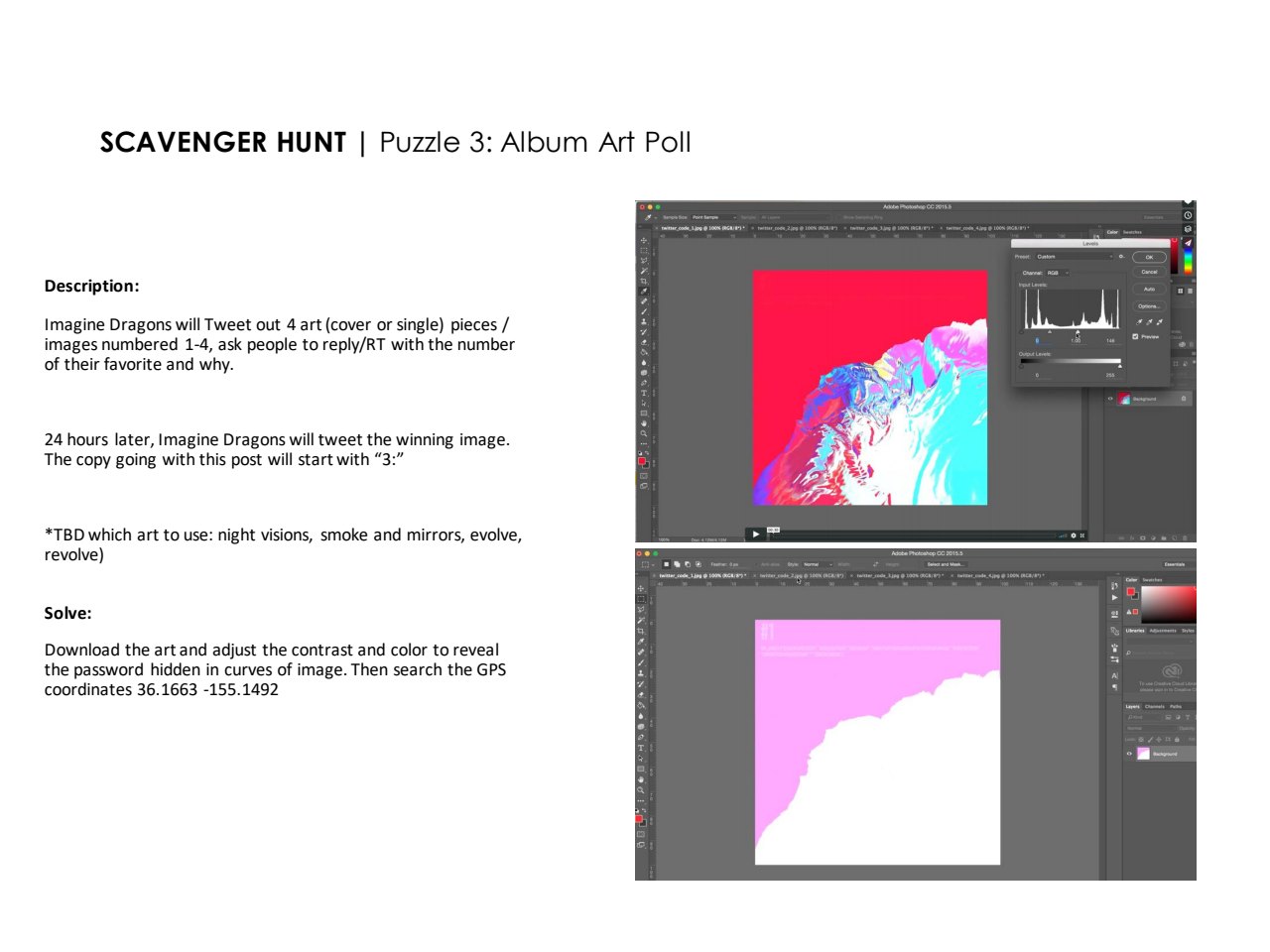Toggle Quick Mask mode in upper Photoshop toolbar
Viewport: 1270px width, 952px height.
click(644, 476)
